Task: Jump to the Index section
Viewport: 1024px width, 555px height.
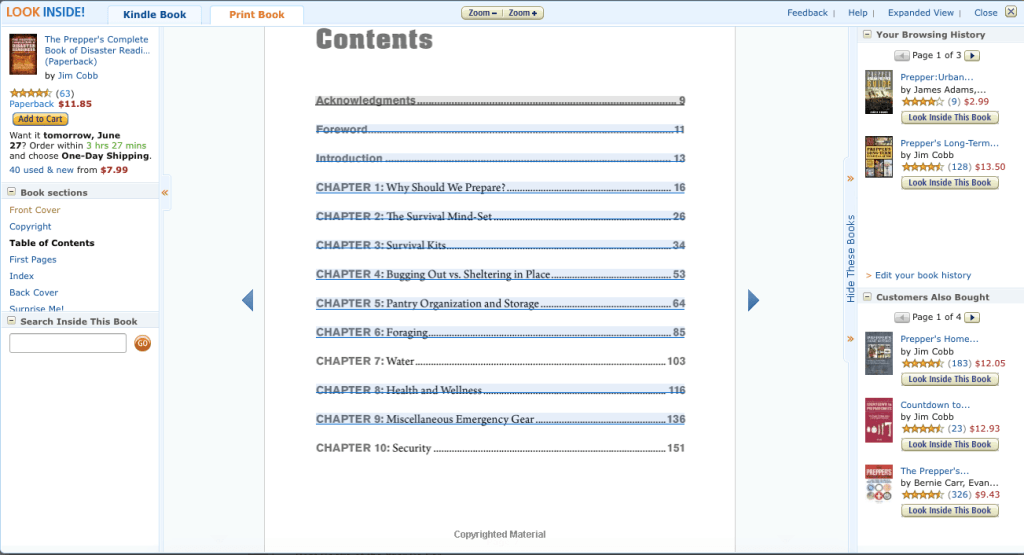Action: point(22,276)
